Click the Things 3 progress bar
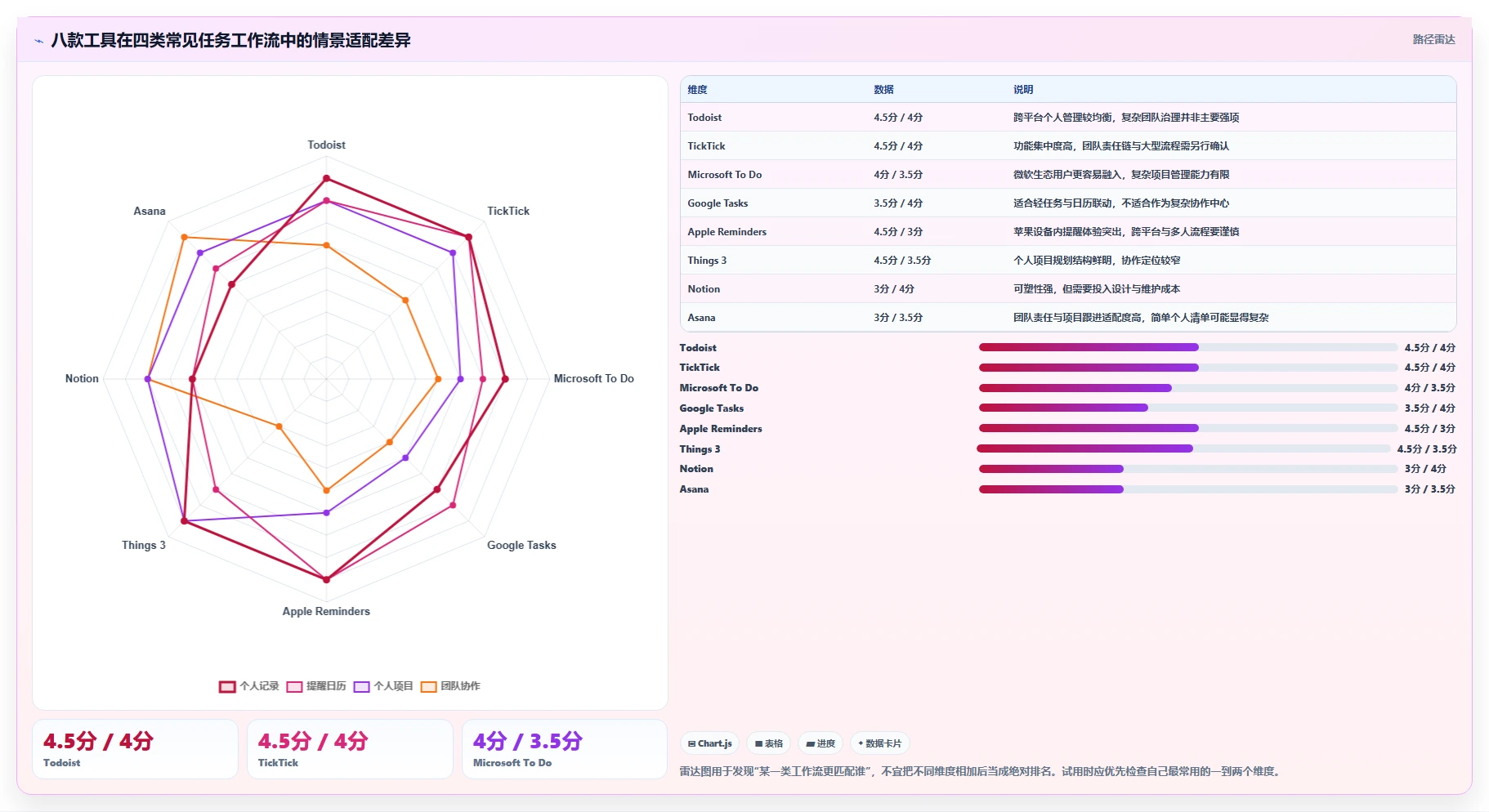The height and width of the screenshot is (812, 1489). (1183, 448)
